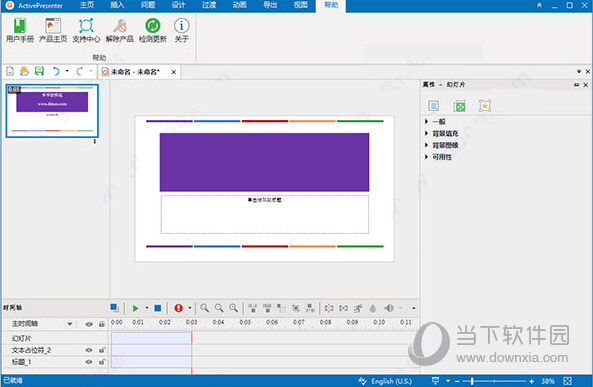Toggle visibility of 标题_1

(89, 362)
